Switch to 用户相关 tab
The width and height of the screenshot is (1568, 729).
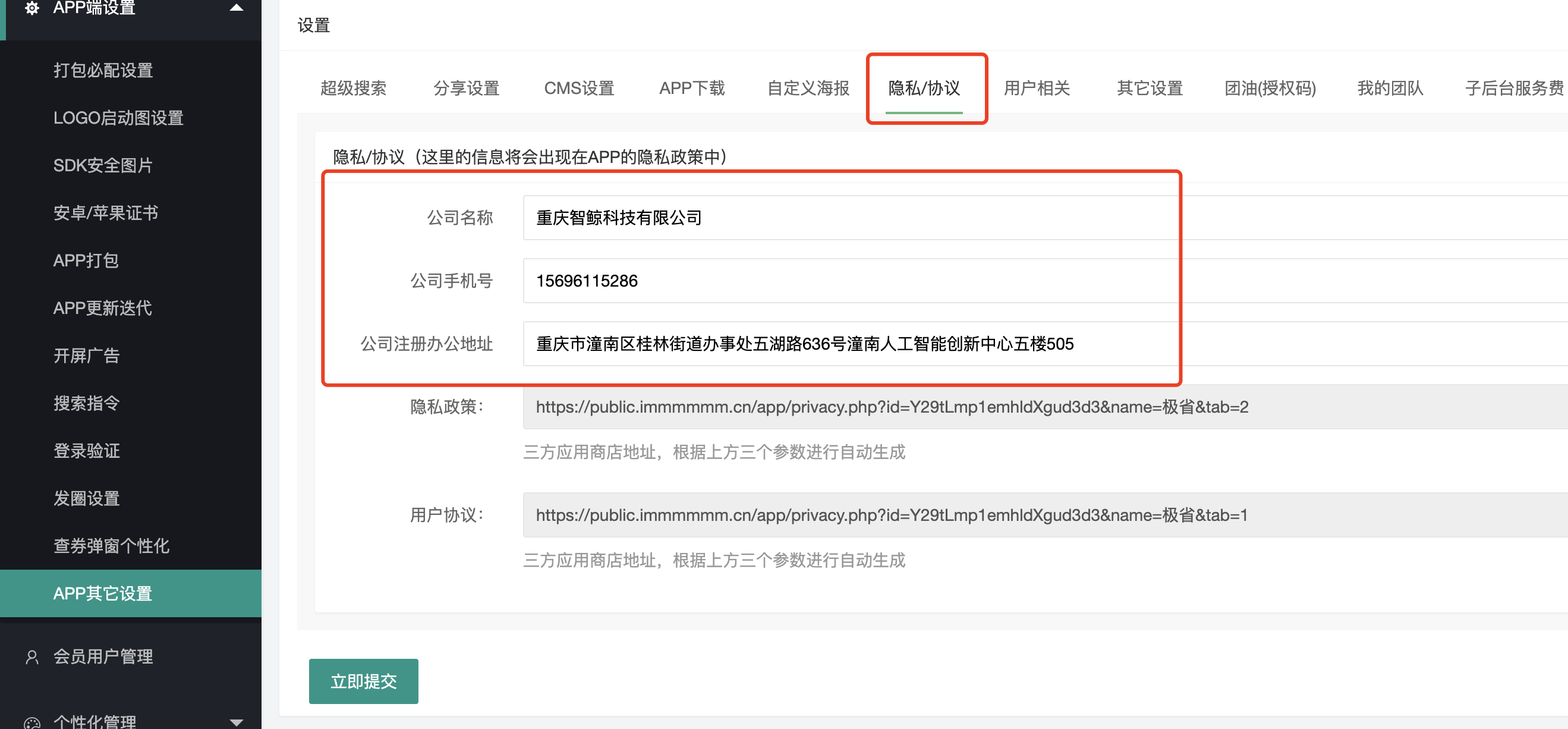(1037, 89)
